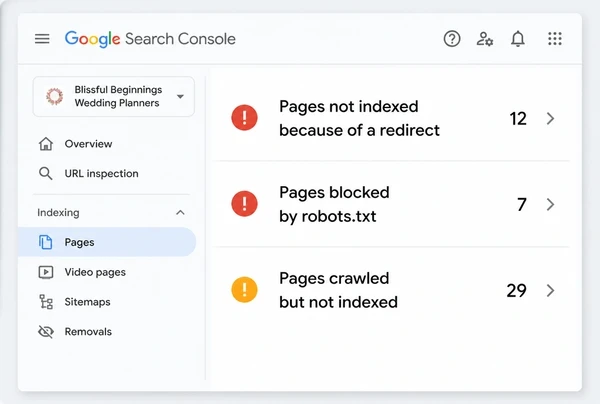Open URL inspection in the sidebar
The width and height of the screenshot is (600, 404).
(107, 173)
